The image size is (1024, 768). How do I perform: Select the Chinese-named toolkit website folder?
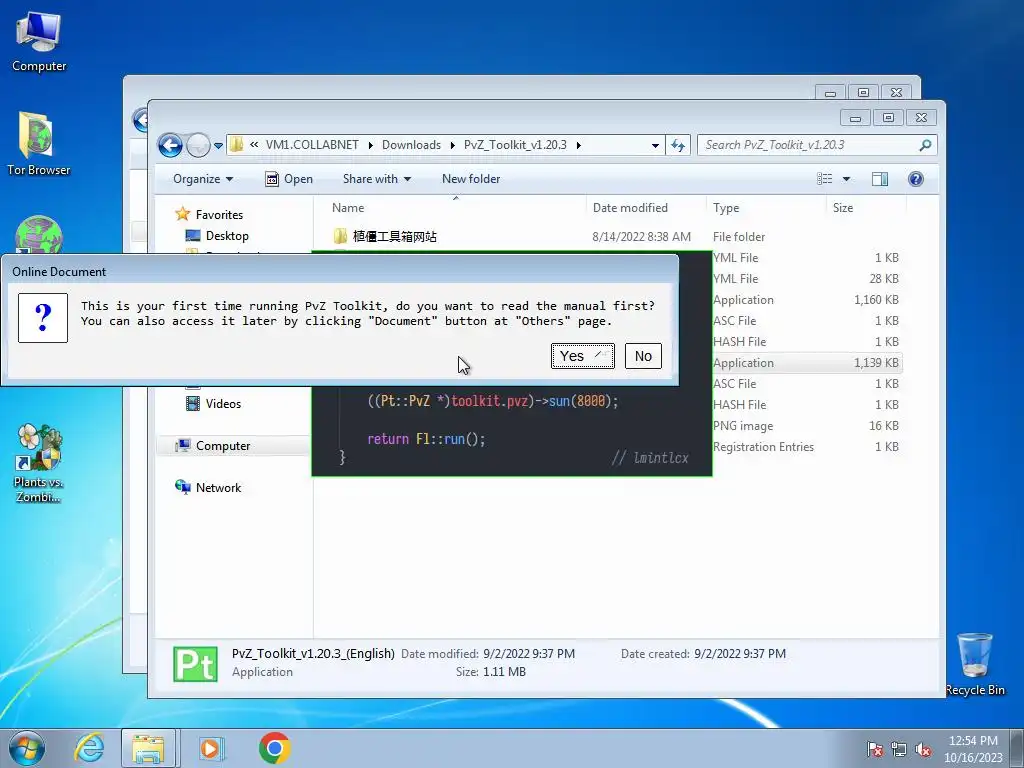click(394, 236)
